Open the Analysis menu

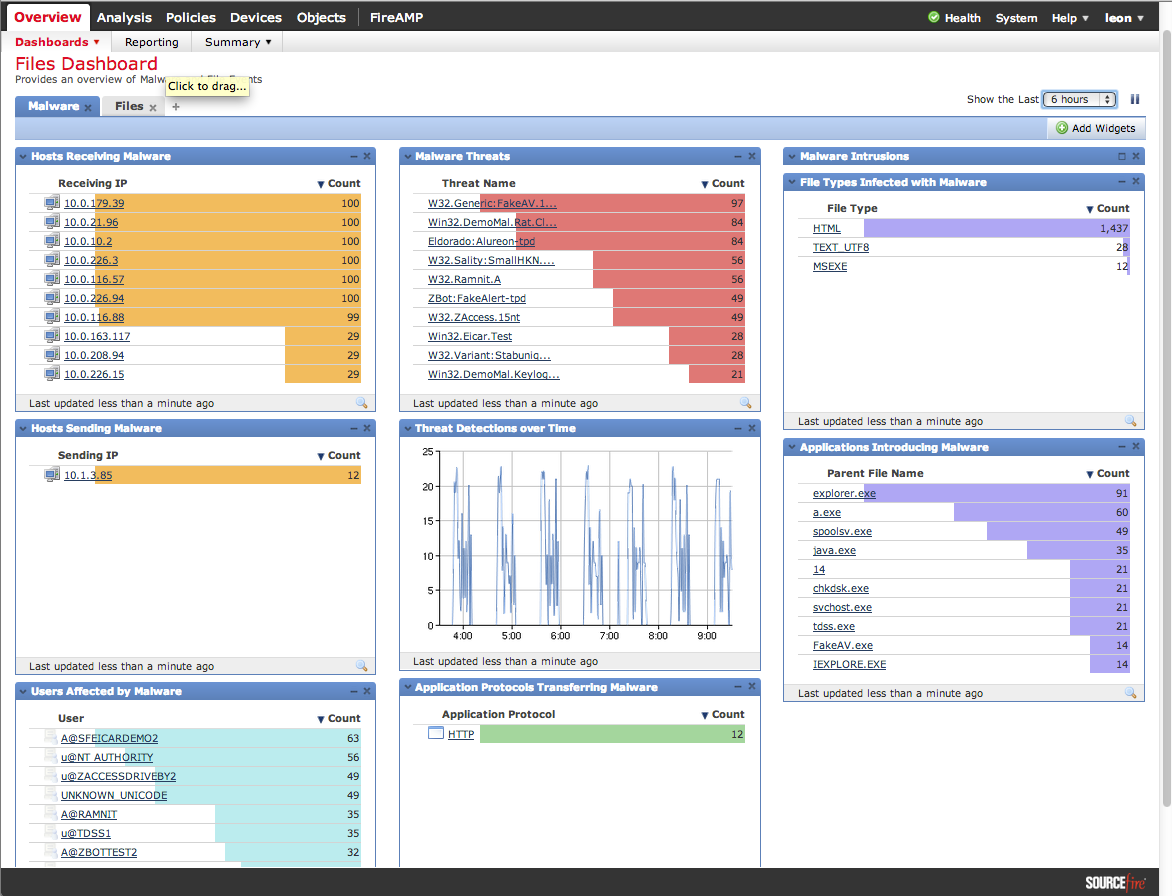coord(124,17)
